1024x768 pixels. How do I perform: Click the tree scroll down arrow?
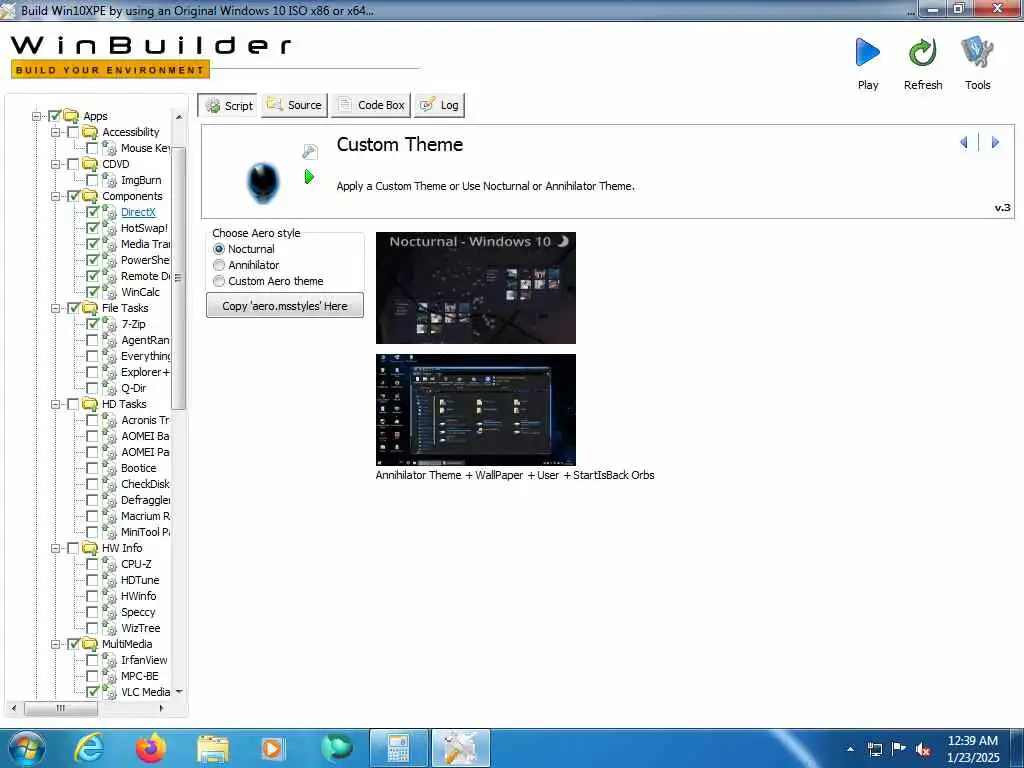[179, 692]
